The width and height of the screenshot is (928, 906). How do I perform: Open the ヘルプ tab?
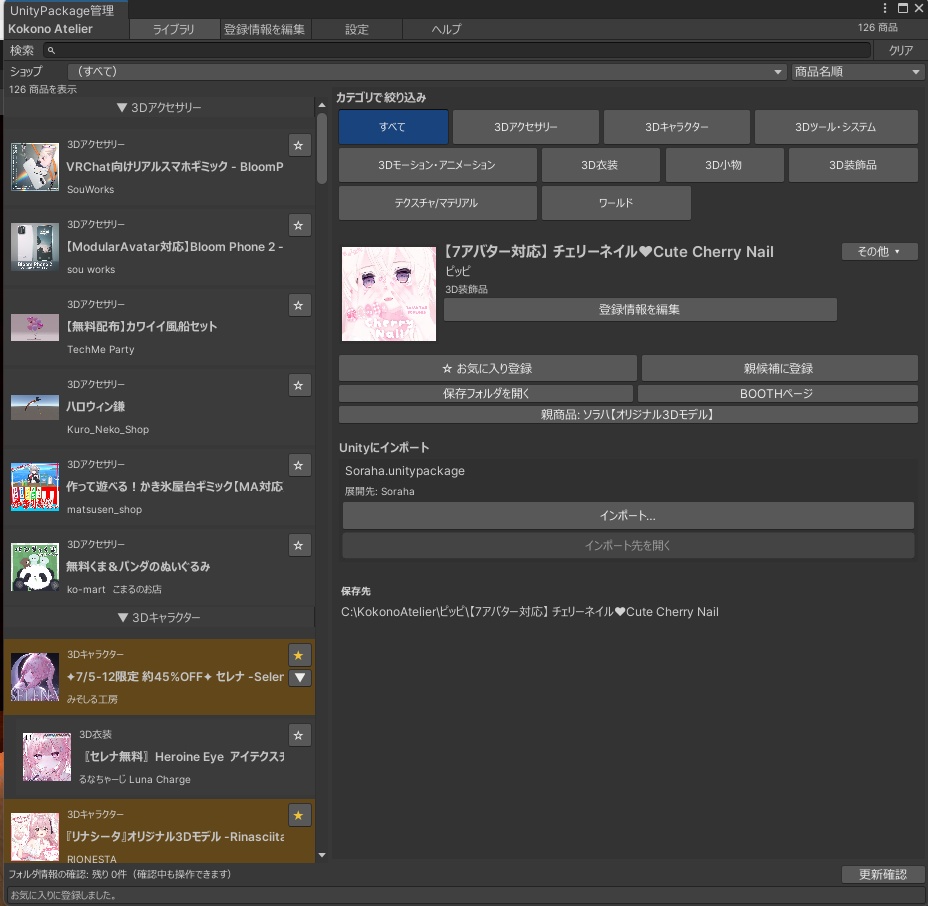447,29
